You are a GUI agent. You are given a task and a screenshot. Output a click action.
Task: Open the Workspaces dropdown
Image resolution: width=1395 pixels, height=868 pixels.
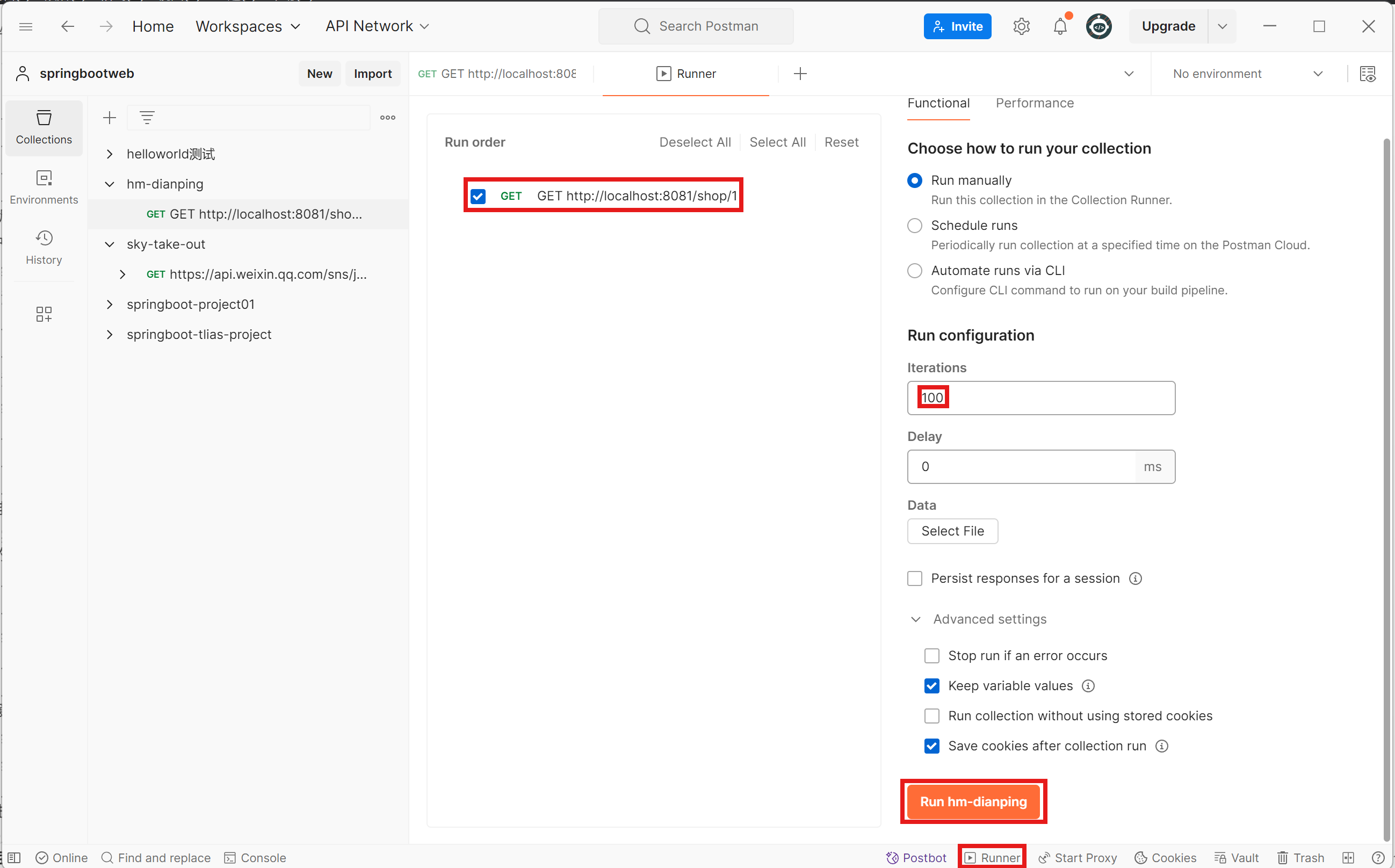coord(248,26)
